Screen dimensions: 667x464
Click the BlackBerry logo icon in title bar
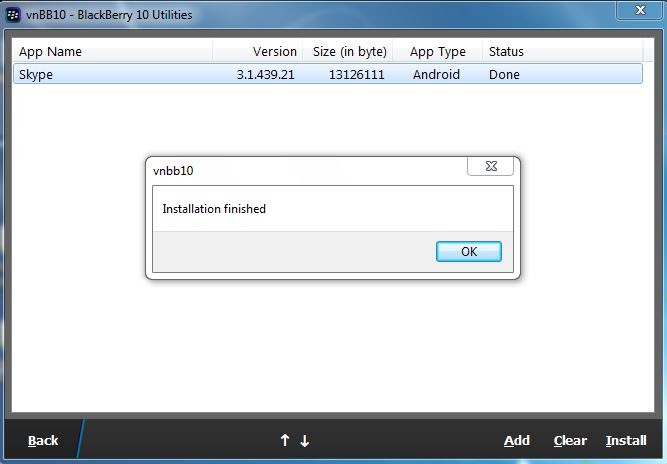pyautogui.click(x=13, y=15)
